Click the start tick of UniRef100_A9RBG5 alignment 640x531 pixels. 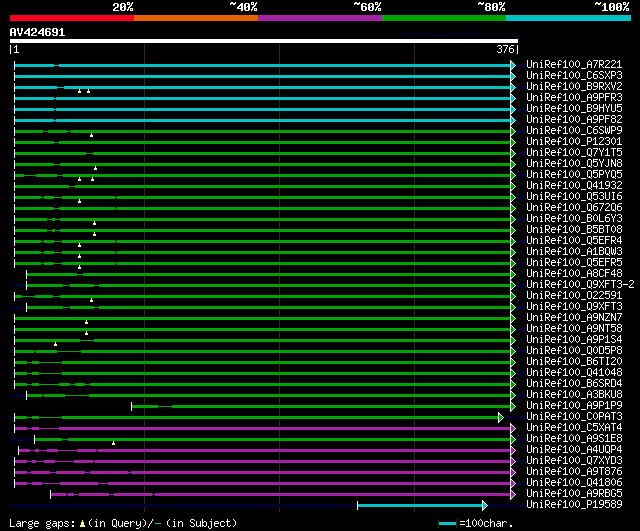coord(51,495)
